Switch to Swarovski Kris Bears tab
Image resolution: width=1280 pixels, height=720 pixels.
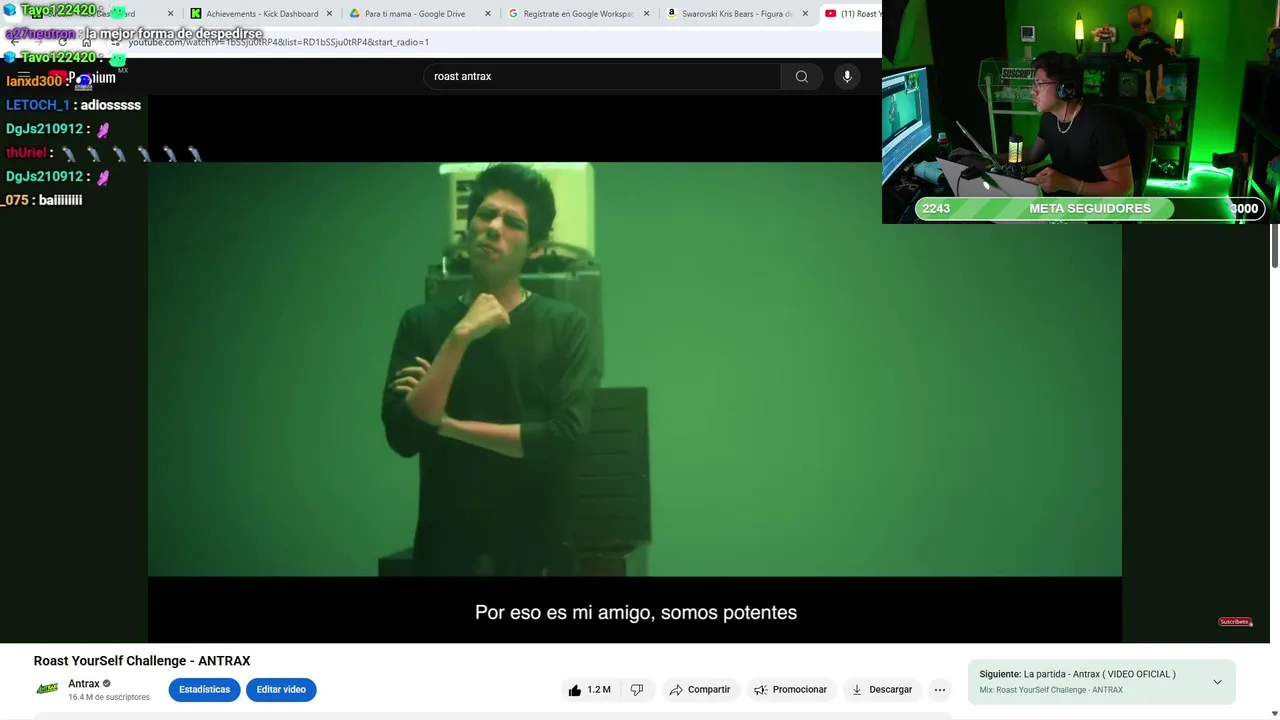(738, 14)
